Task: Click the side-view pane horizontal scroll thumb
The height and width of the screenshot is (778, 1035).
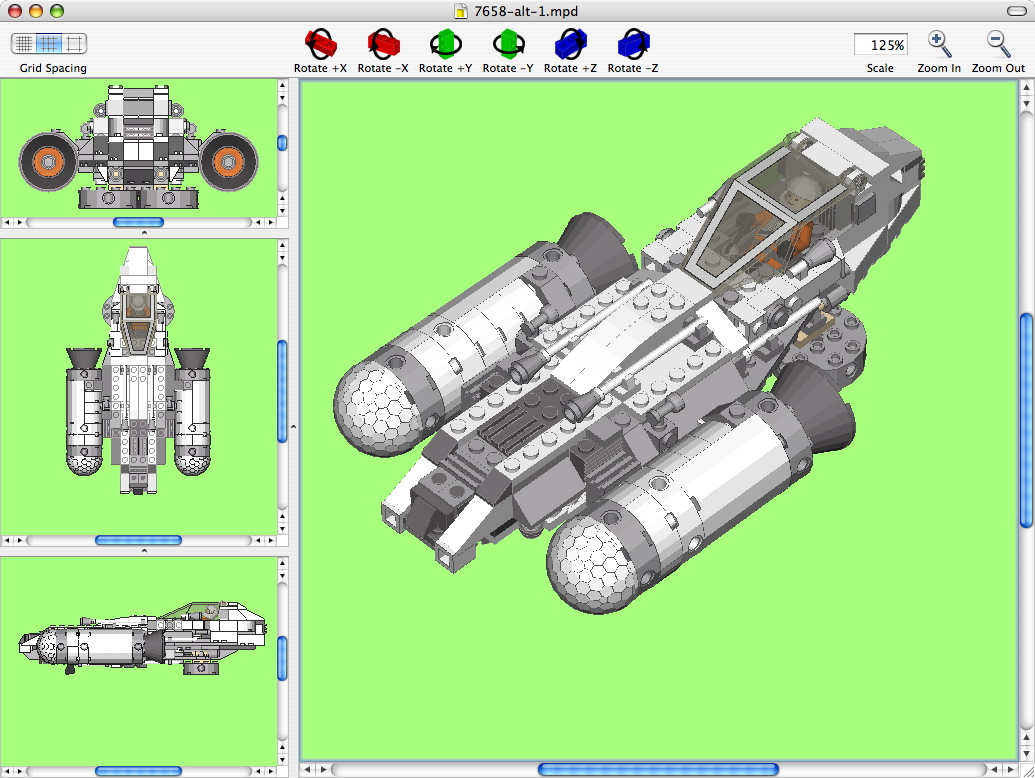Action: [x=138, y=771]
